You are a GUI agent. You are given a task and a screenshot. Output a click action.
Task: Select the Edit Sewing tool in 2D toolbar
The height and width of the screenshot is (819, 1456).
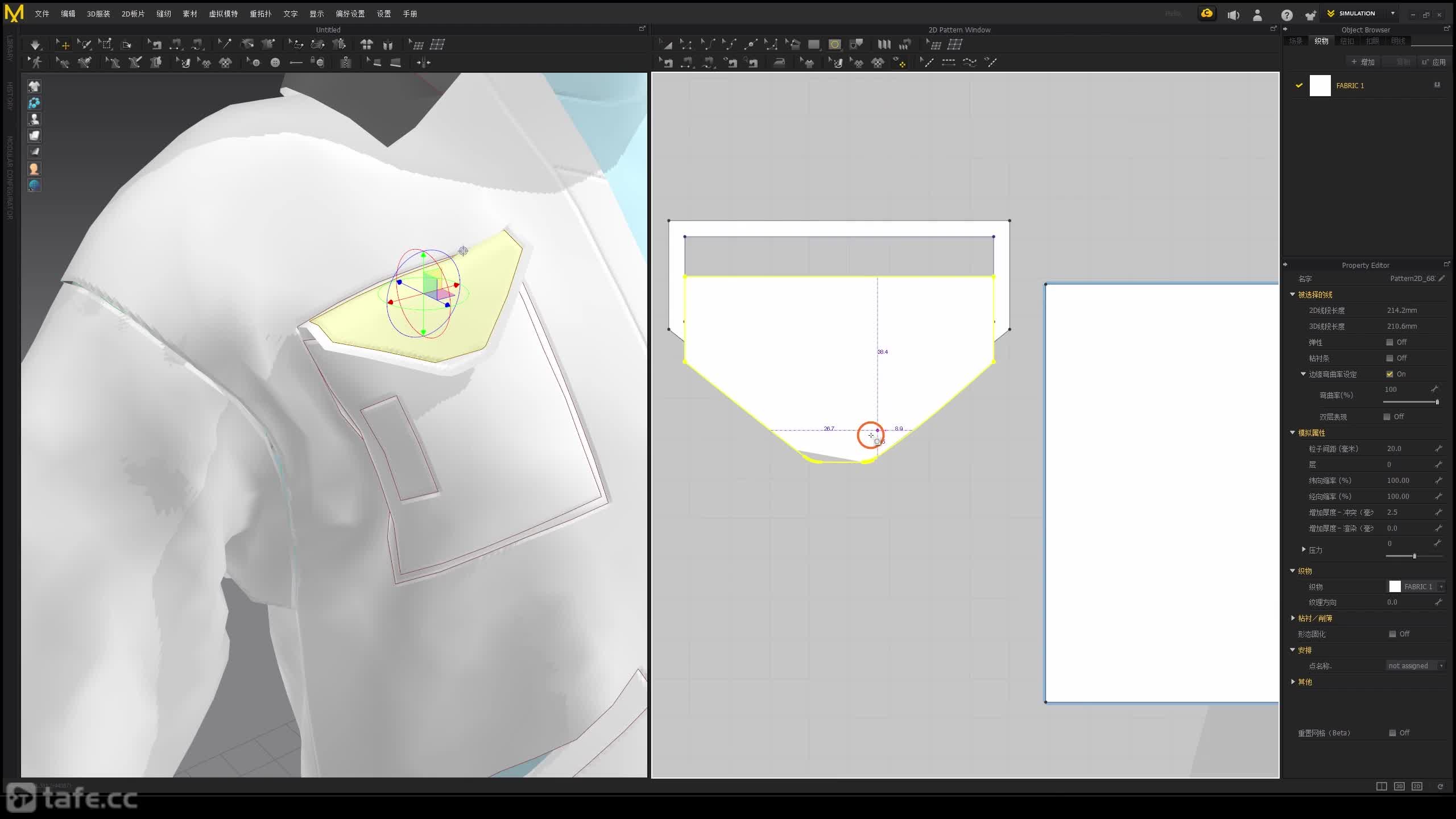coord(665,63)
